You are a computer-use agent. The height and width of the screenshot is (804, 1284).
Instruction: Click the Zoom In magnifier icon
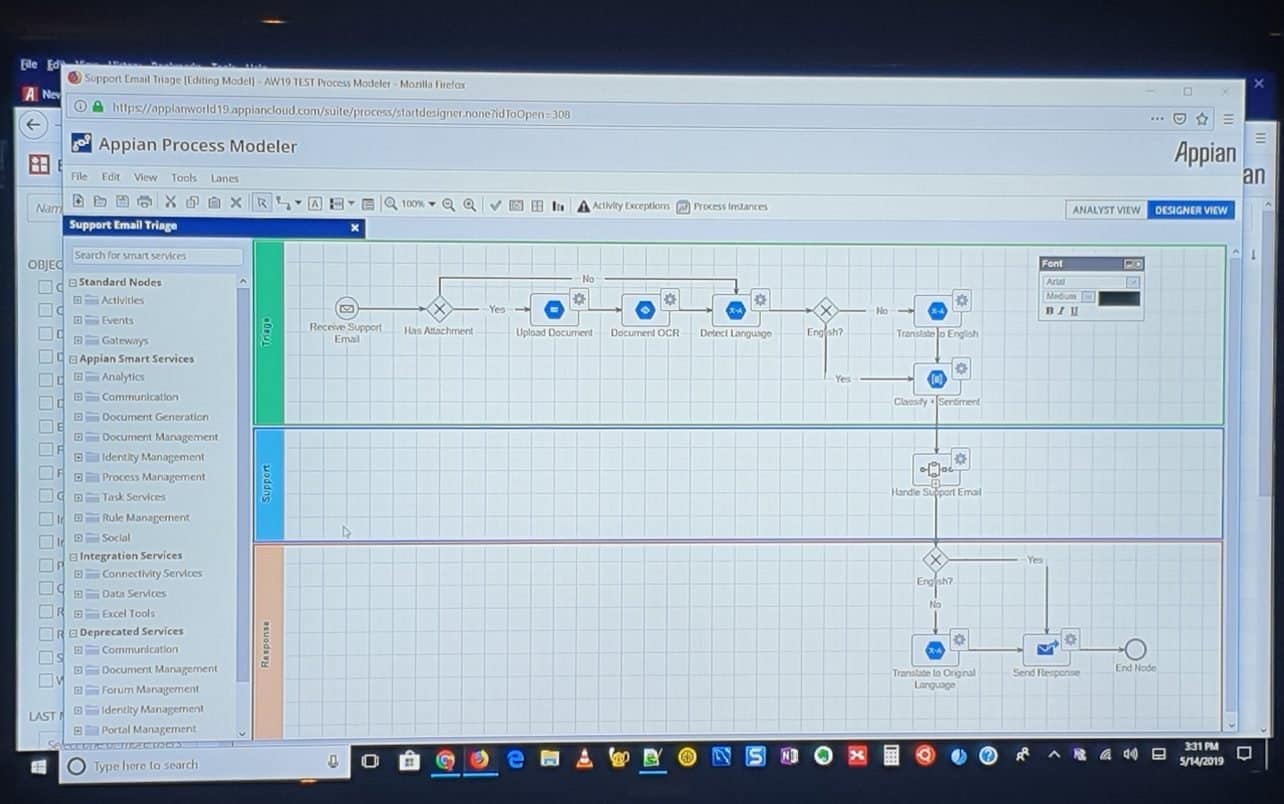coord(469,204)
